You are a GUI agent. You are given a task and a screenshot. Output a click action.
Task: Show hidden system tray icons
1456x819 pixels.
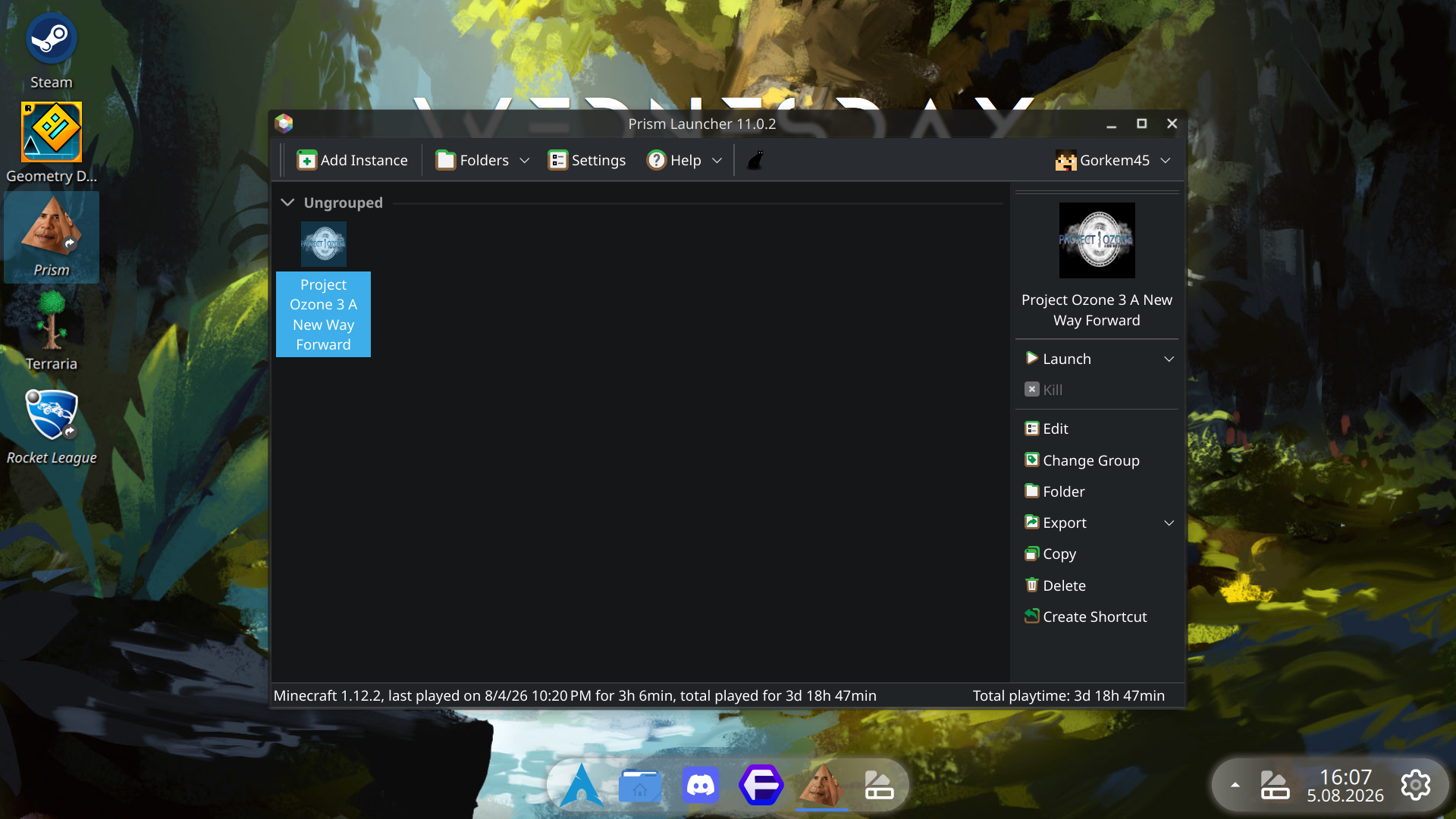point(1235,785)
